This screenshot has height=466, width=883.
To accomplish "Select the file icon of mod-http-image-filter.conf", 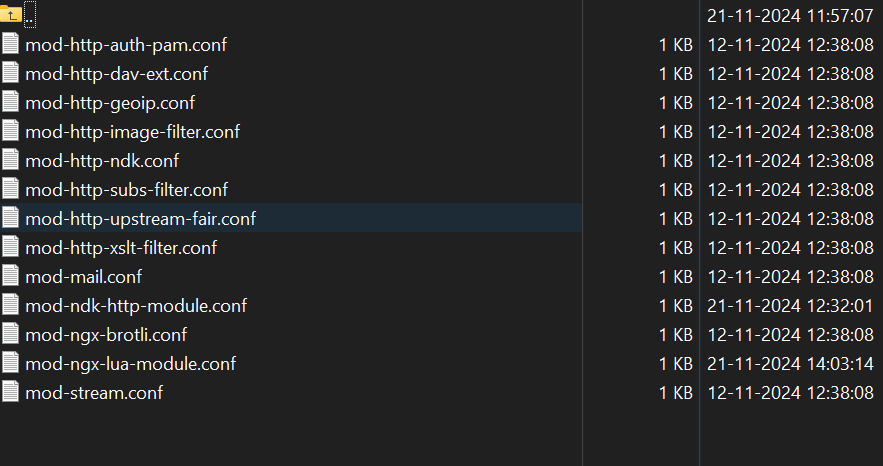I will (10, 131).
